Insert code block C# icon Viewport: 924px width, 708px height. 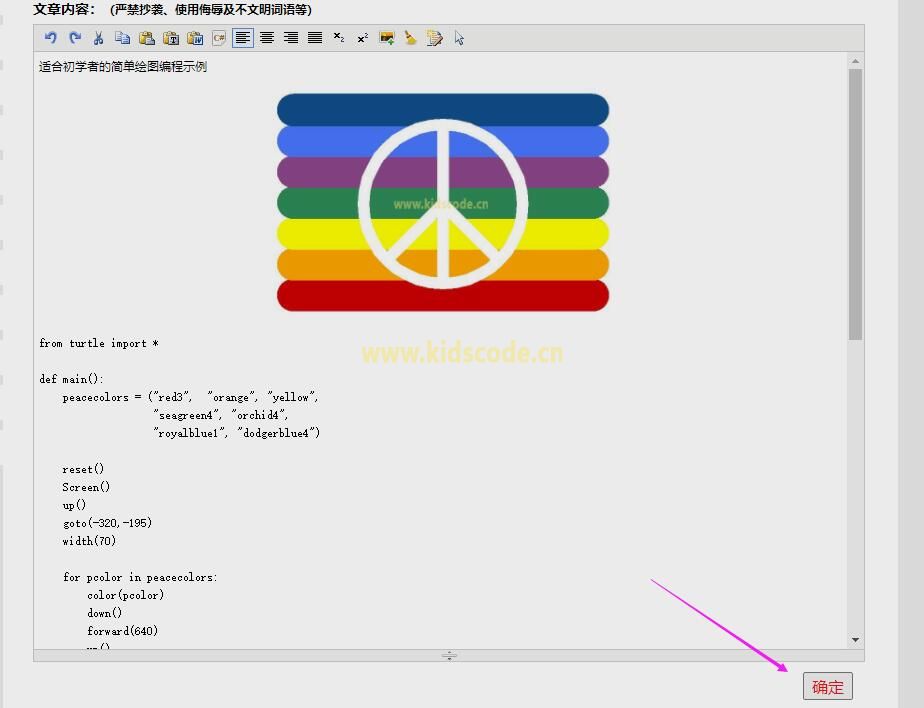219,38
